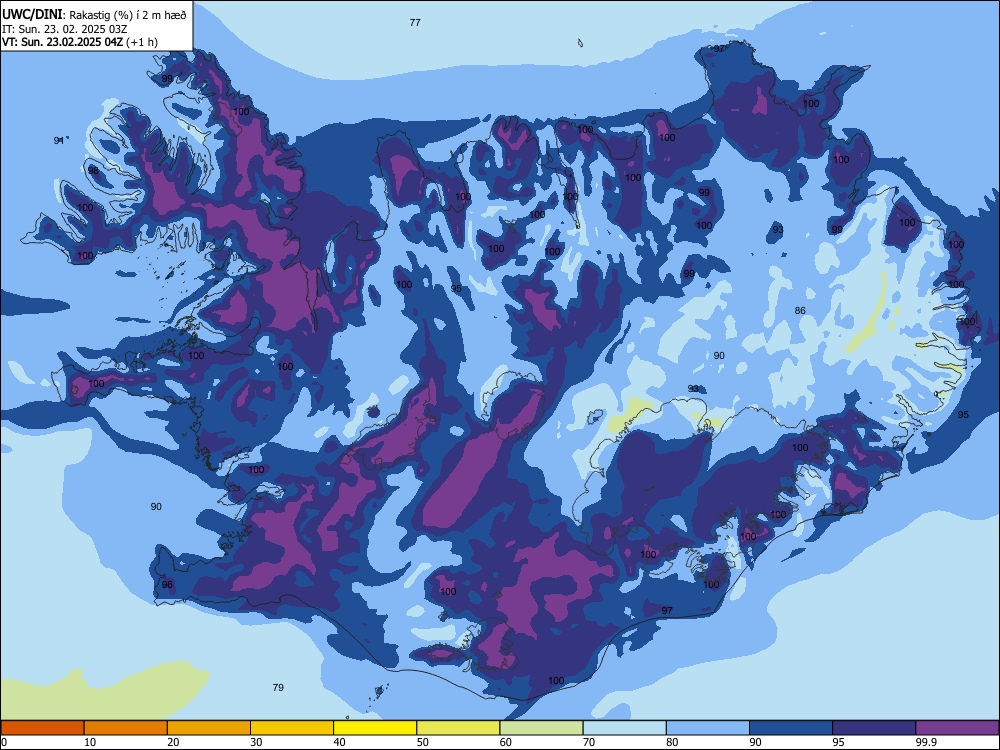Choose the purple legend swatch above 99.9
1000x750 pixels.
pos(957,728)
